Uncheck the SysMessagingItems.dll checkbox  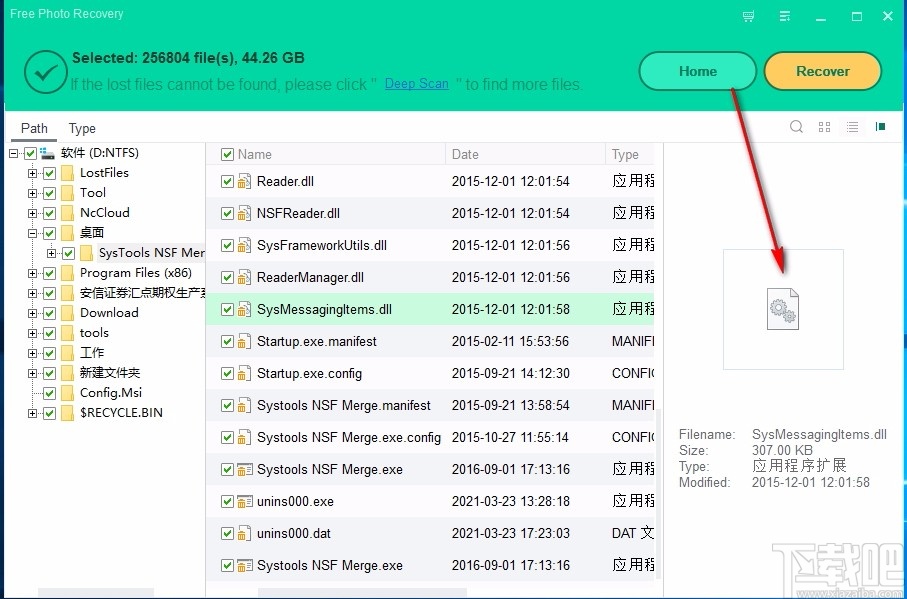click(227, 309)
